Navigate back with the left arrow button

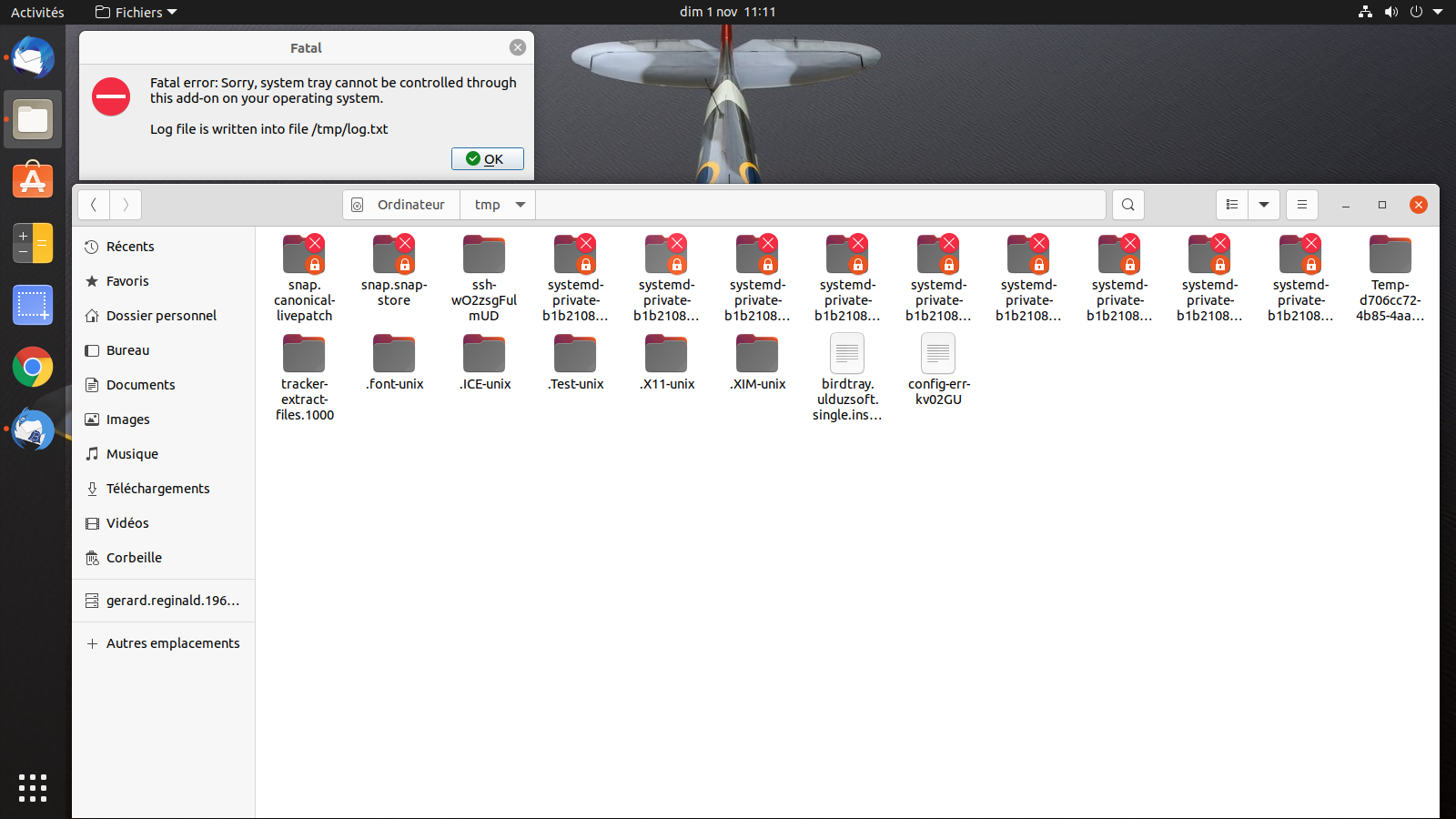tap(94, 205)
